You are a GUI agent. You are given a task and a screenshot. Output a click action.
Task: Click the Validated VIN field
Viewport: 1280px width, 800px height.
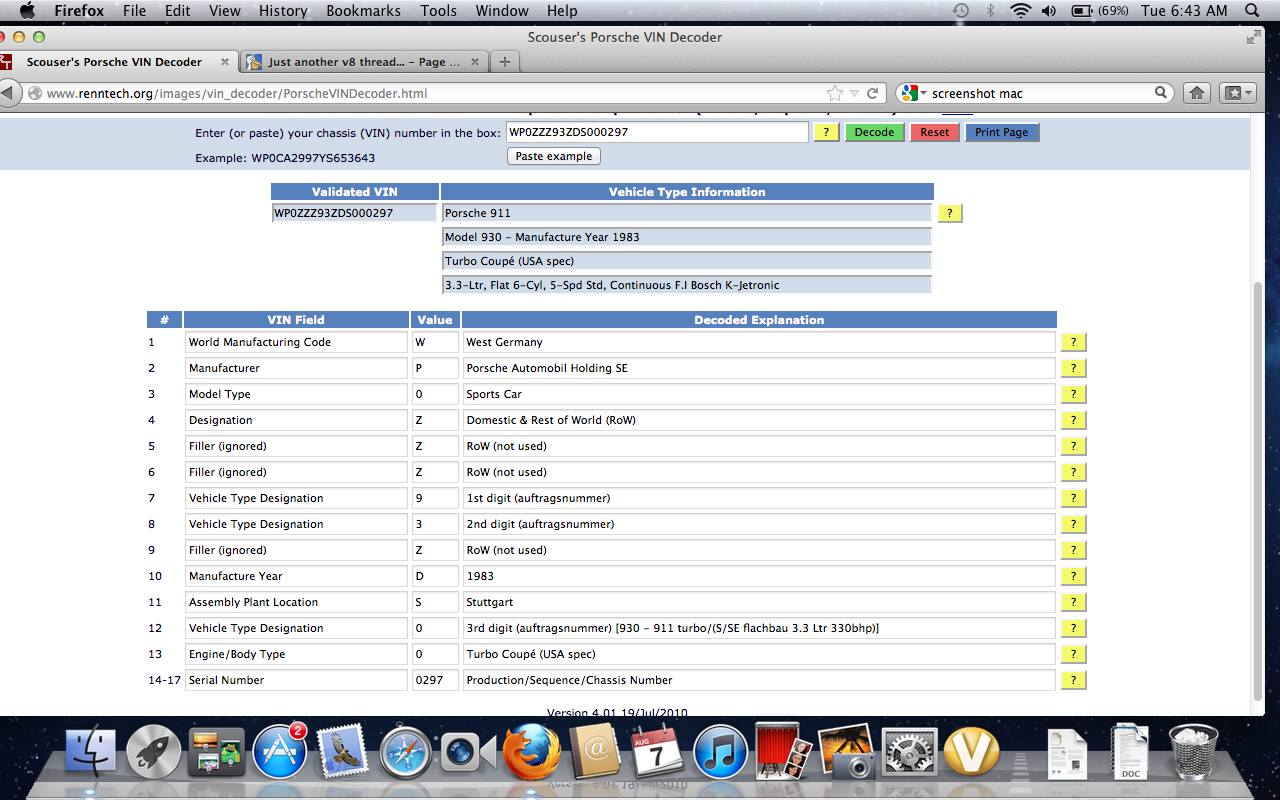click(355, 213)
